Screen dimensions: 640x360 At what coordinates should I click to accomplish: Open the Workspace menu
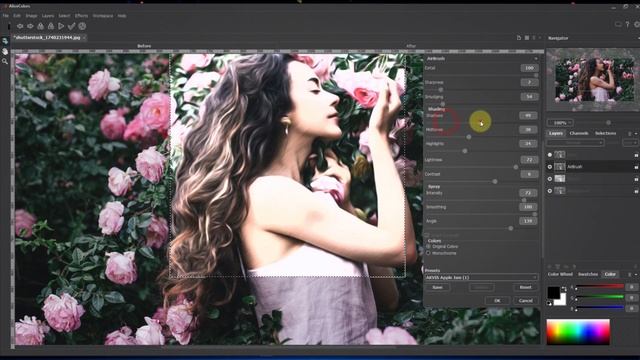pyautogui.click(x=103, y=16)
